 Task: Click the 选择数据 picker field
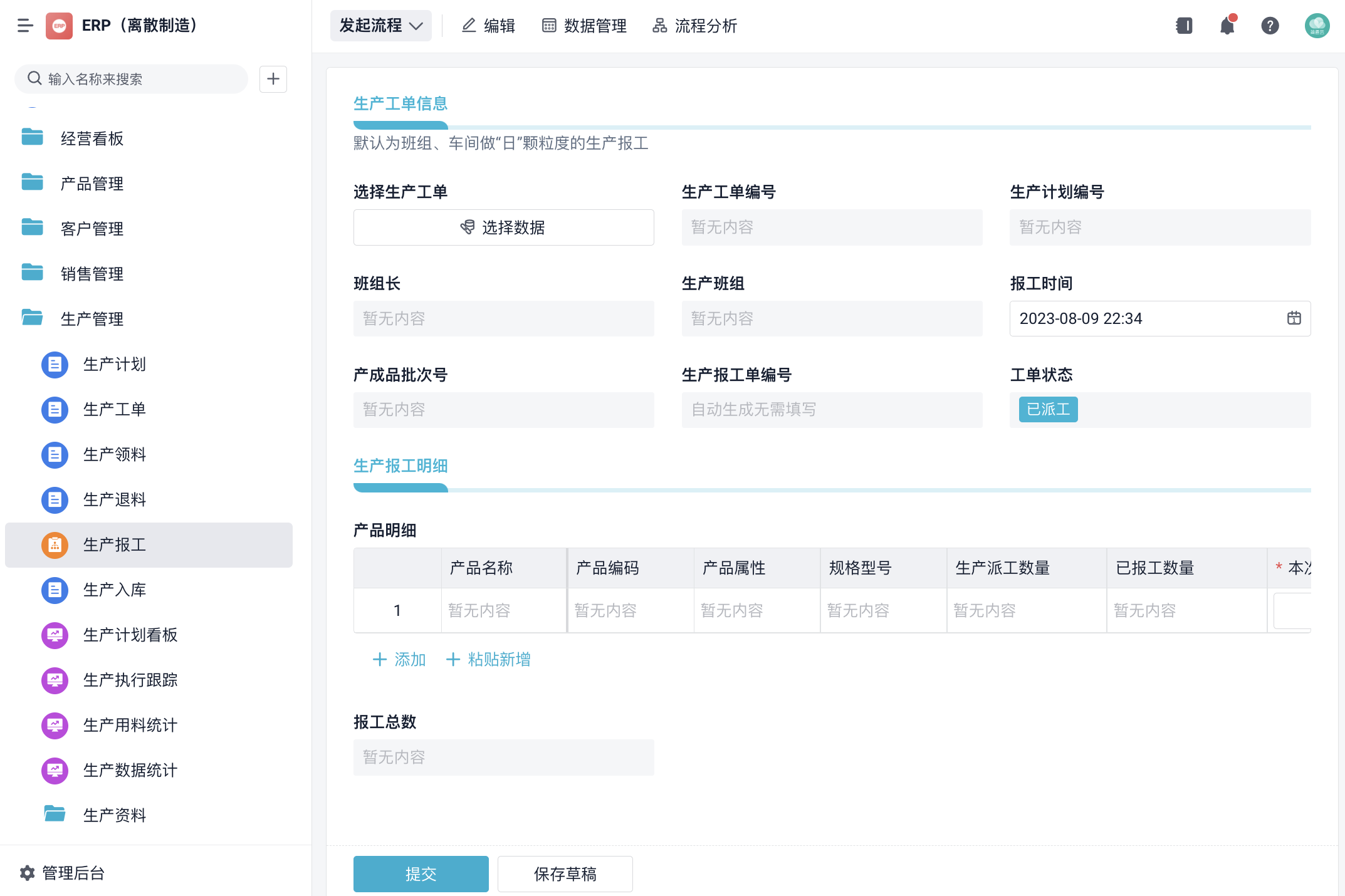(x=503, y=227)
